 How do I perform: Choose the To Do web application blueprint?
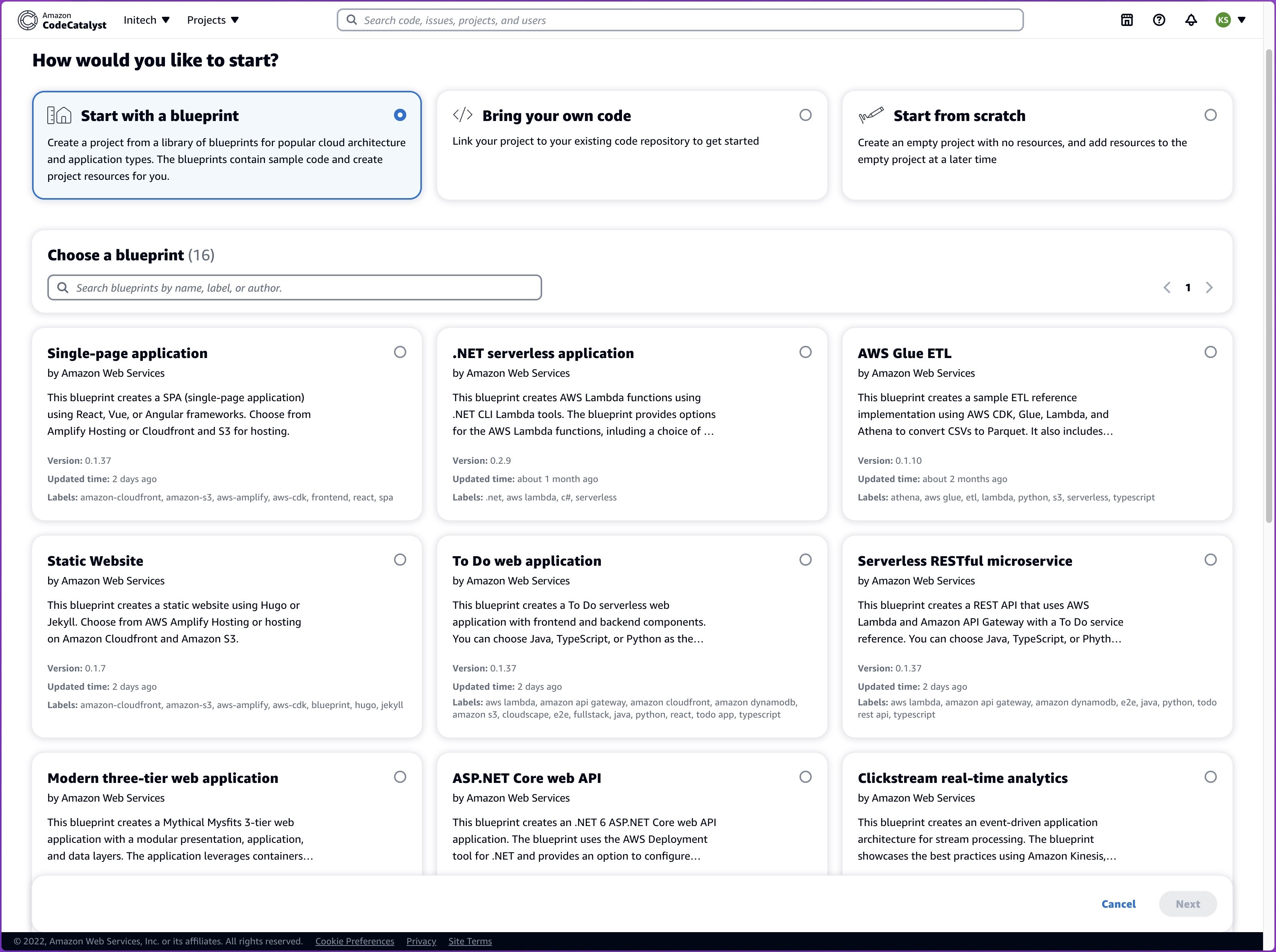point(806,560)
